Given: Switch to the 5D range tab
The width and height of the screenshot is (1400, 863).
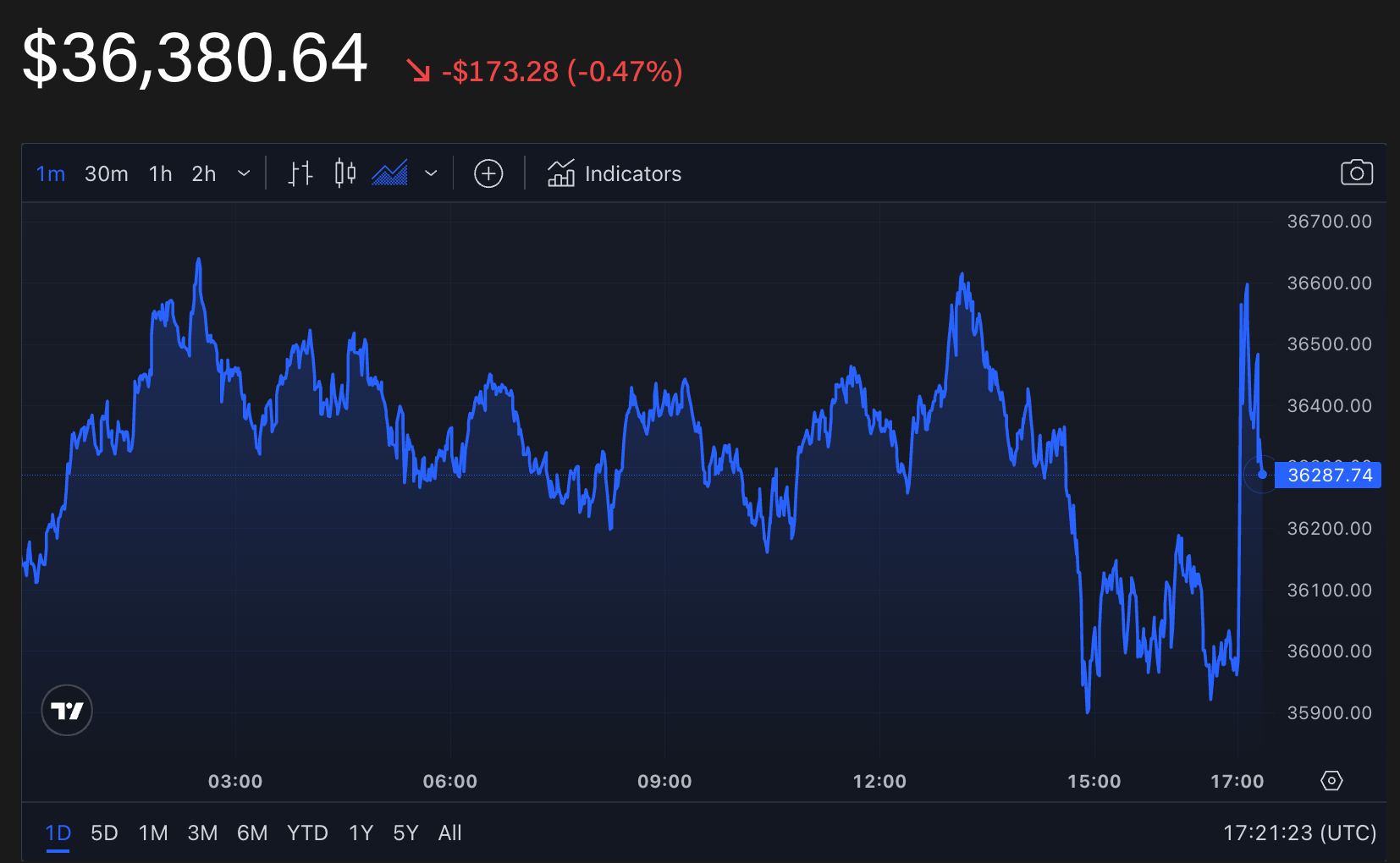Looking at the screenshot, I should coord(104,833).
